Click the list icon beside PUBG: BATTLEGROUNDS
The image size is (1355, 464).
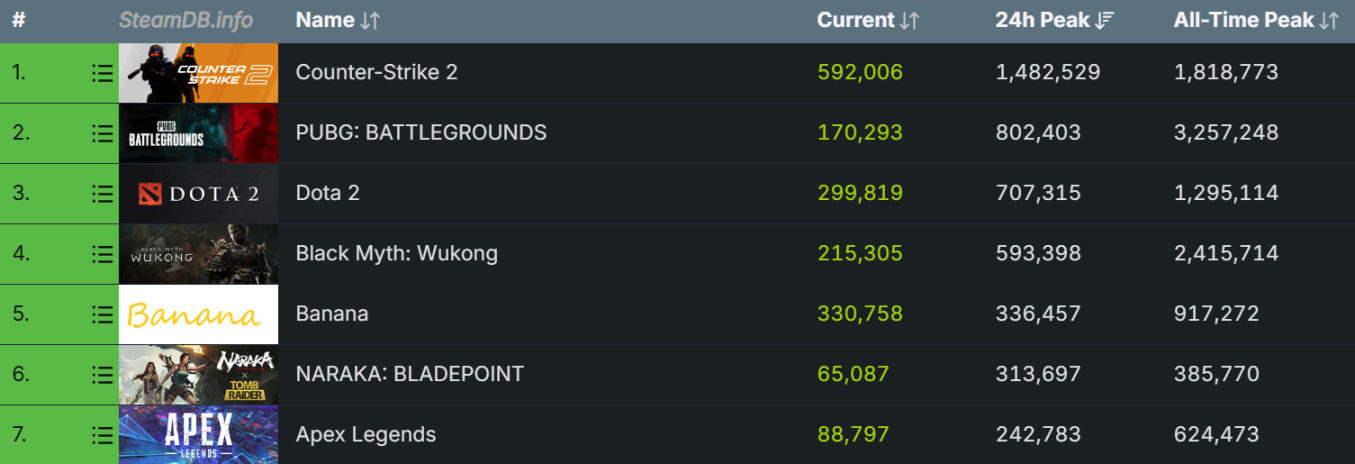pyautogui.click(x=101, y=133)
